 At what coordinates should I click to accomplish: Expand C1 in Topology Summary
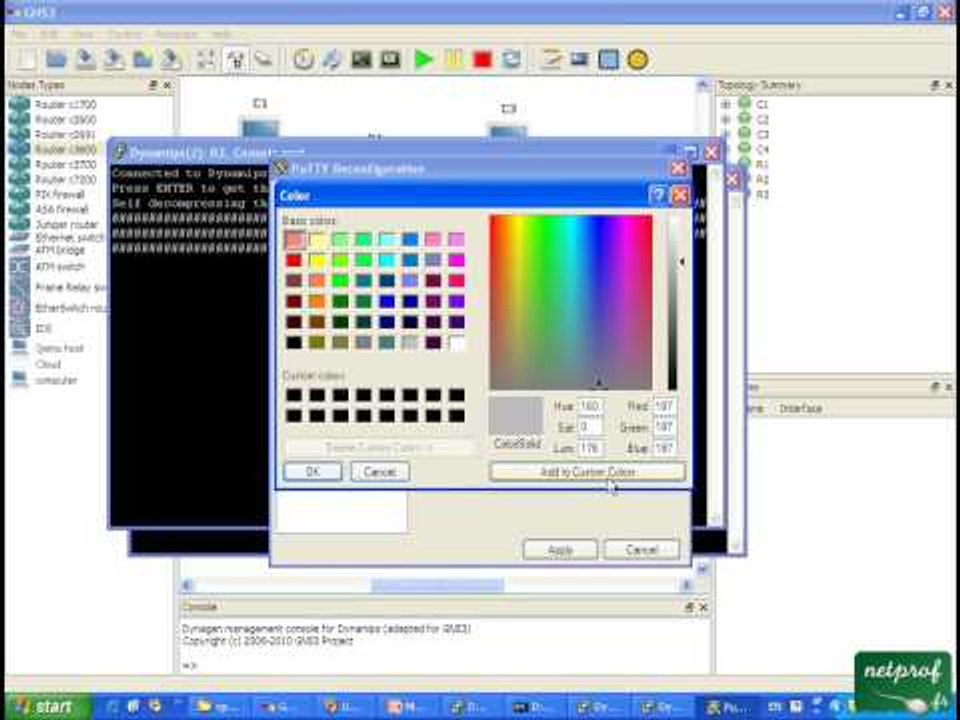click(x=726, y=105)
